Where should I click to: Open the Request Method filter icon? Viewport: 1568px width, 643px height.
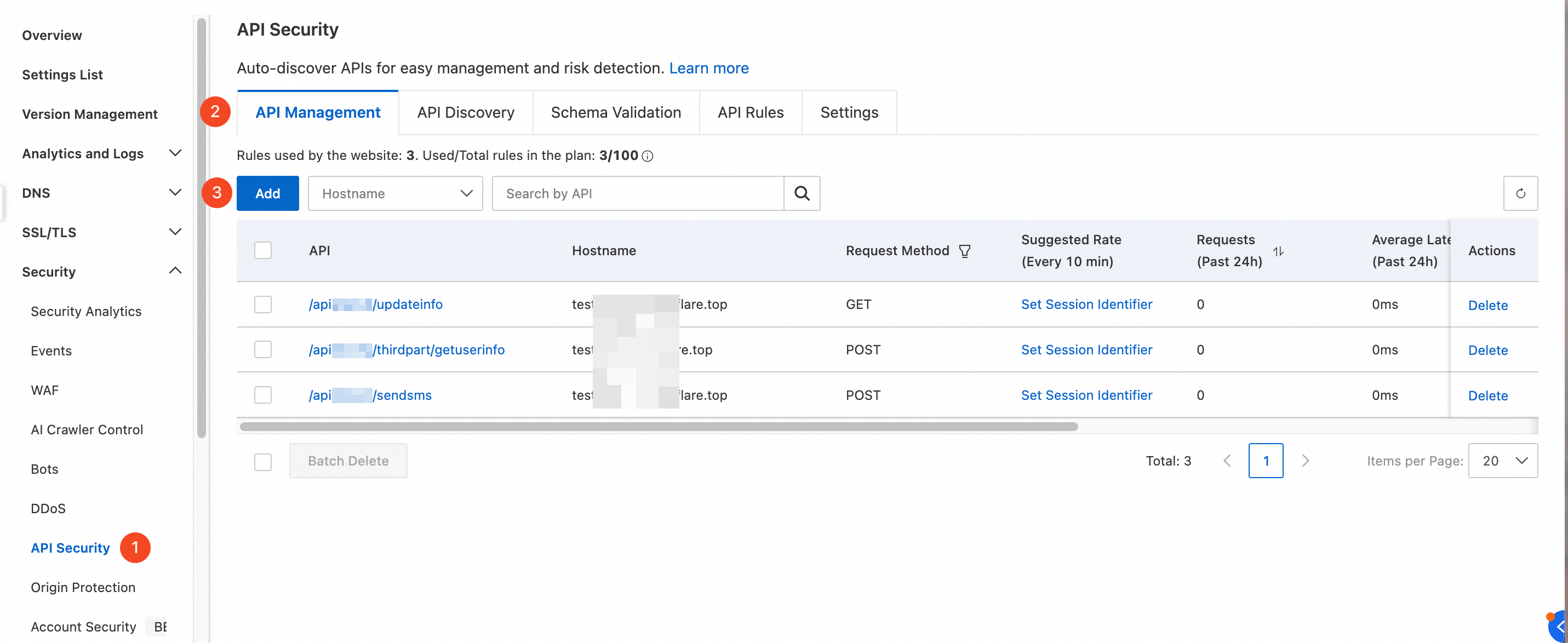965,251
